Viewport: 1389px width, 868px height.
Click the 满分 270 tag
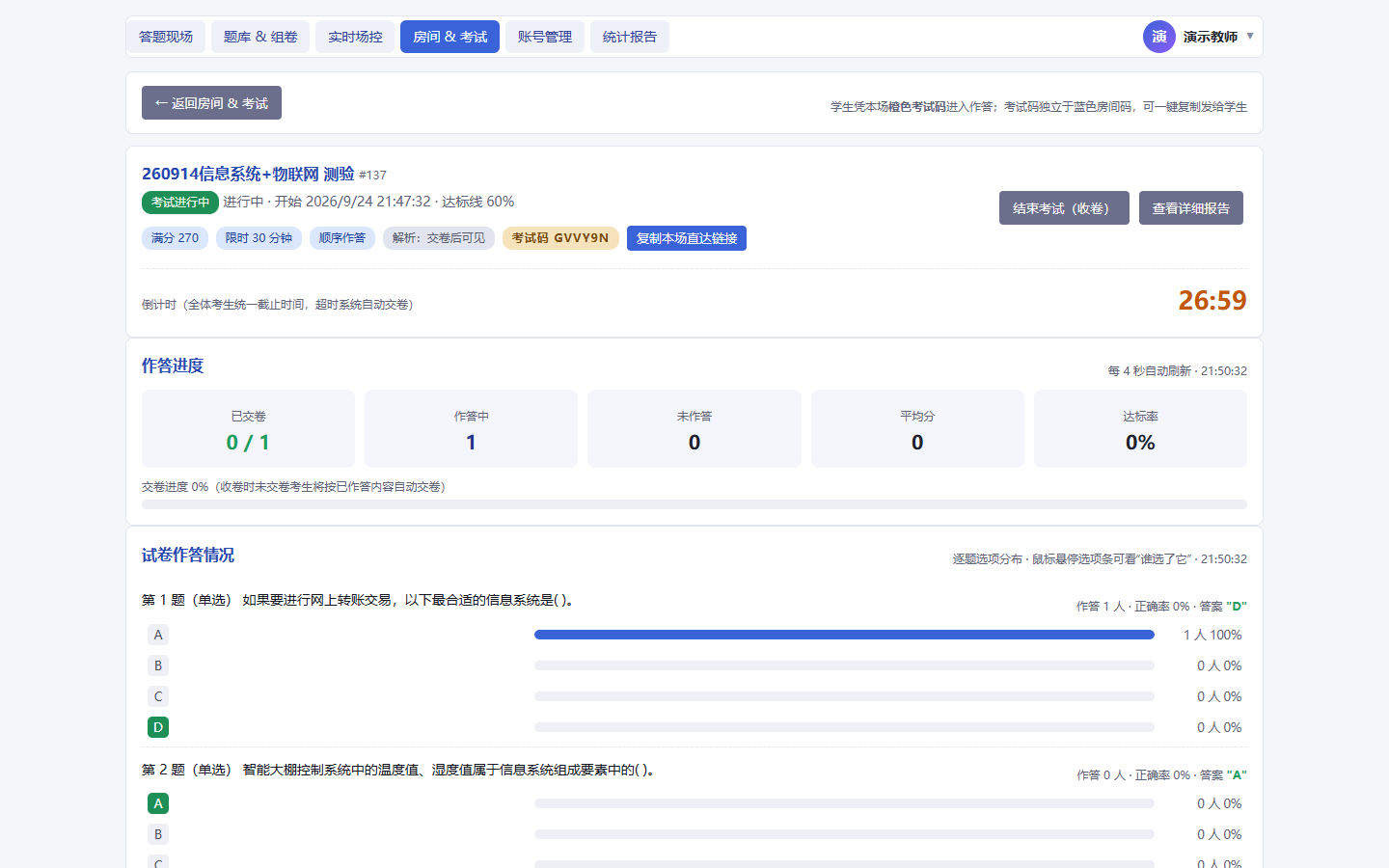(175, 238)
